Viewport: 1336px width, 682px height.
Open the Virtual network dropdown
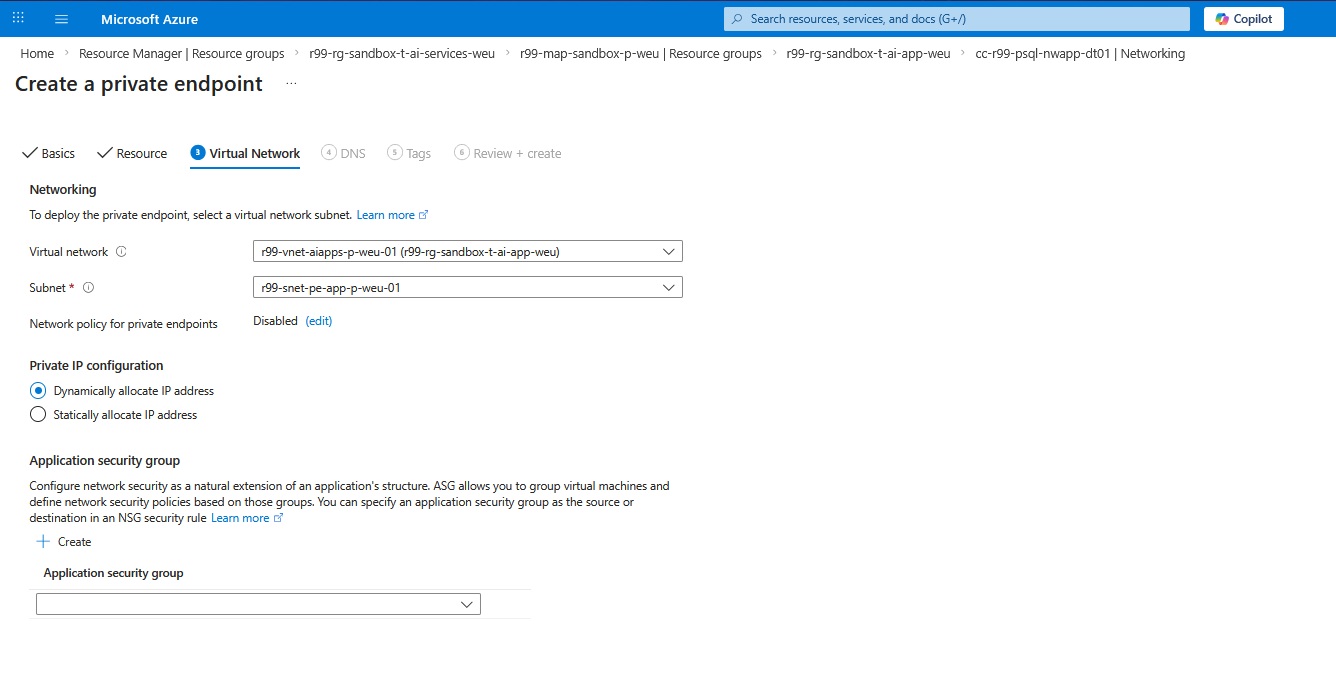click(x=669, y=251)
